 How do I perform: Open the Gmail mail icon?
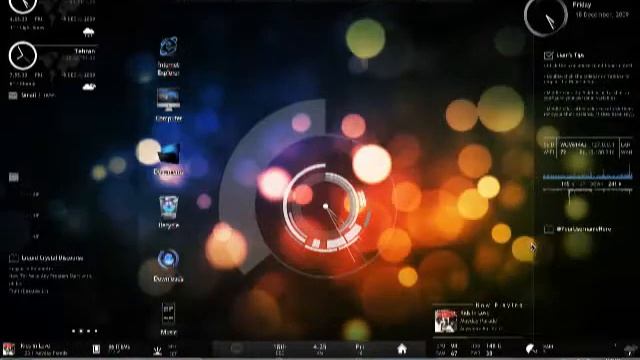pyautogui.click(x=13, y=96)
